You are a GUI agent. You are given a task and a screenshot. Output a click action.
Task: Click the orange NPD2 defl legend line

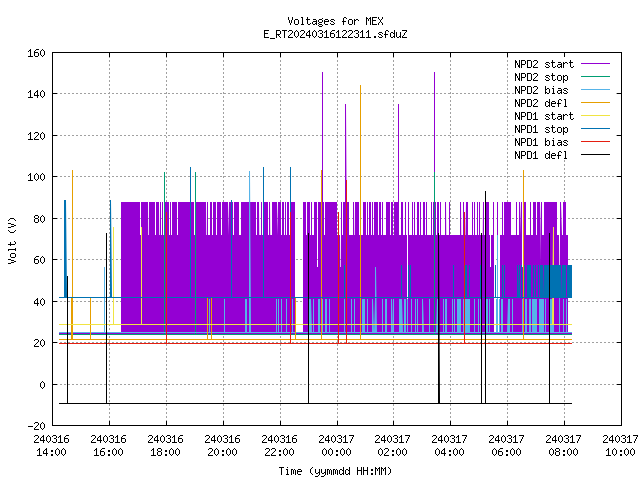tap(595, 102)
